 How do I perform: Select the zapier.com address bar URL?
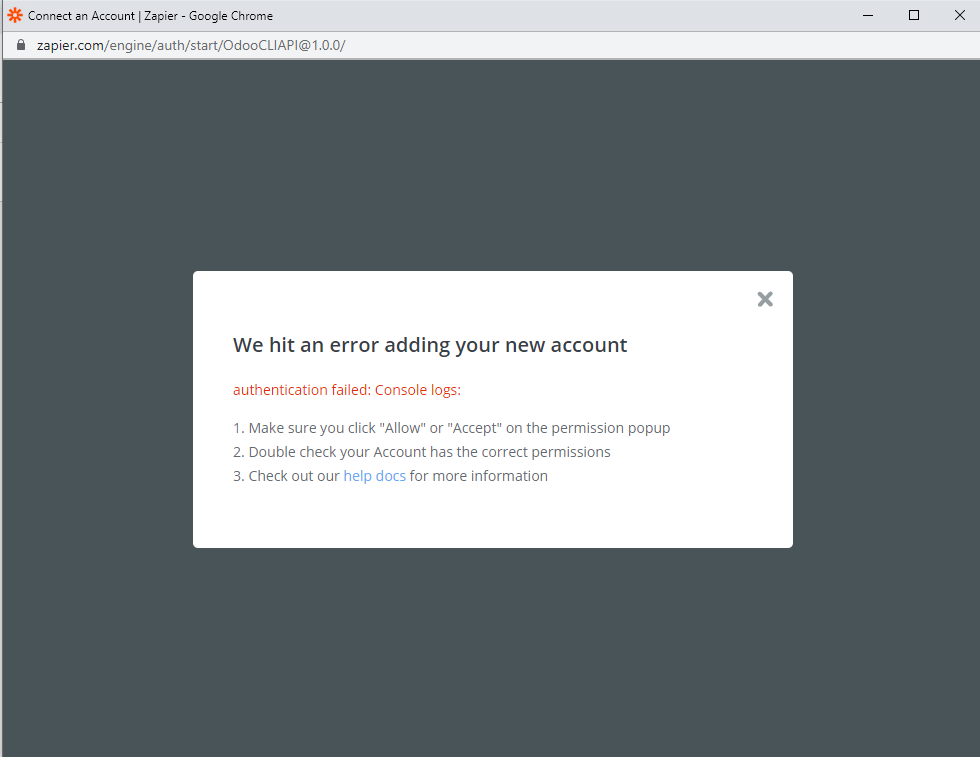tap(191, 45)
